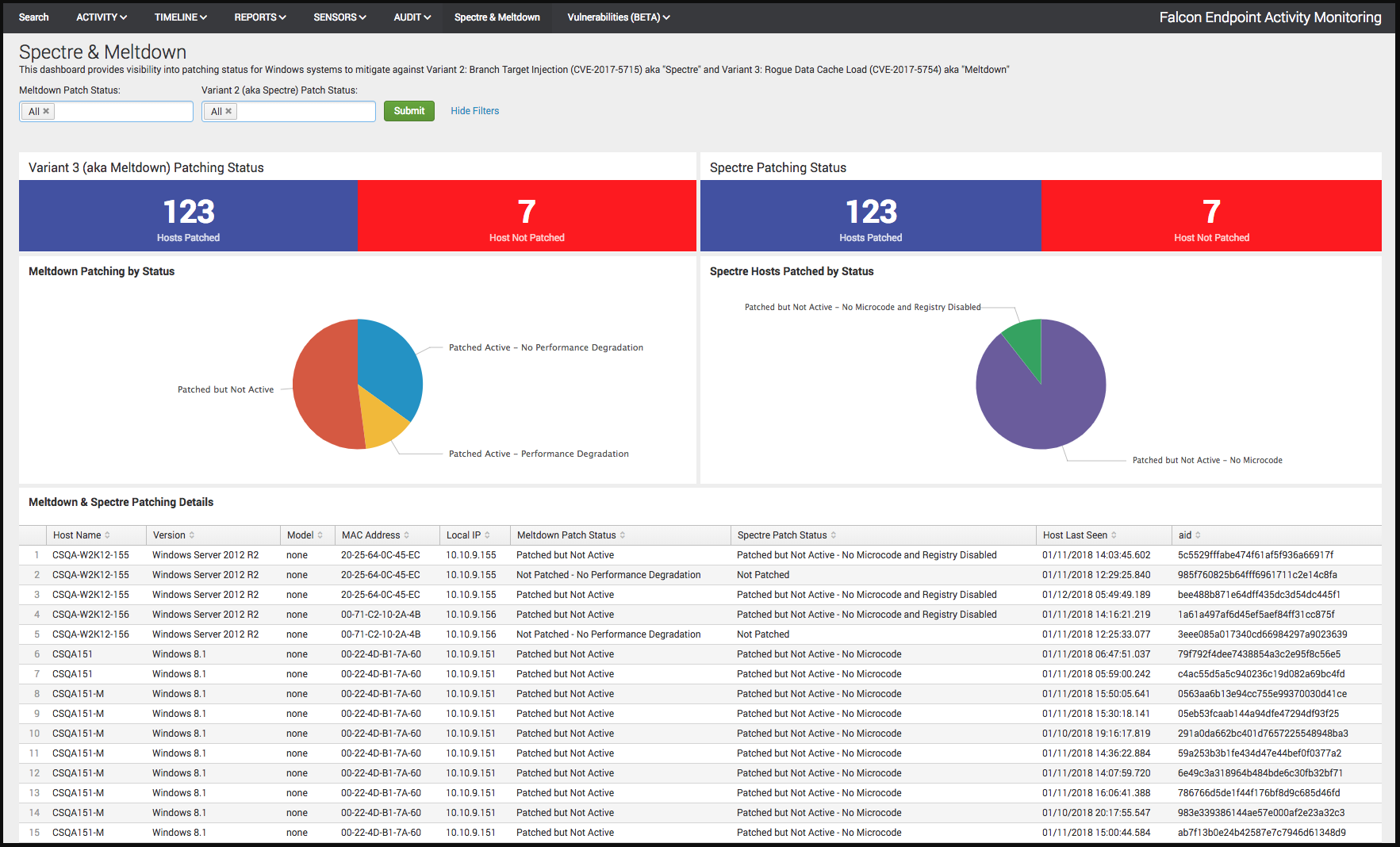
Task: Sort table by Spectre Patch Status column
Action: (787, 535)
